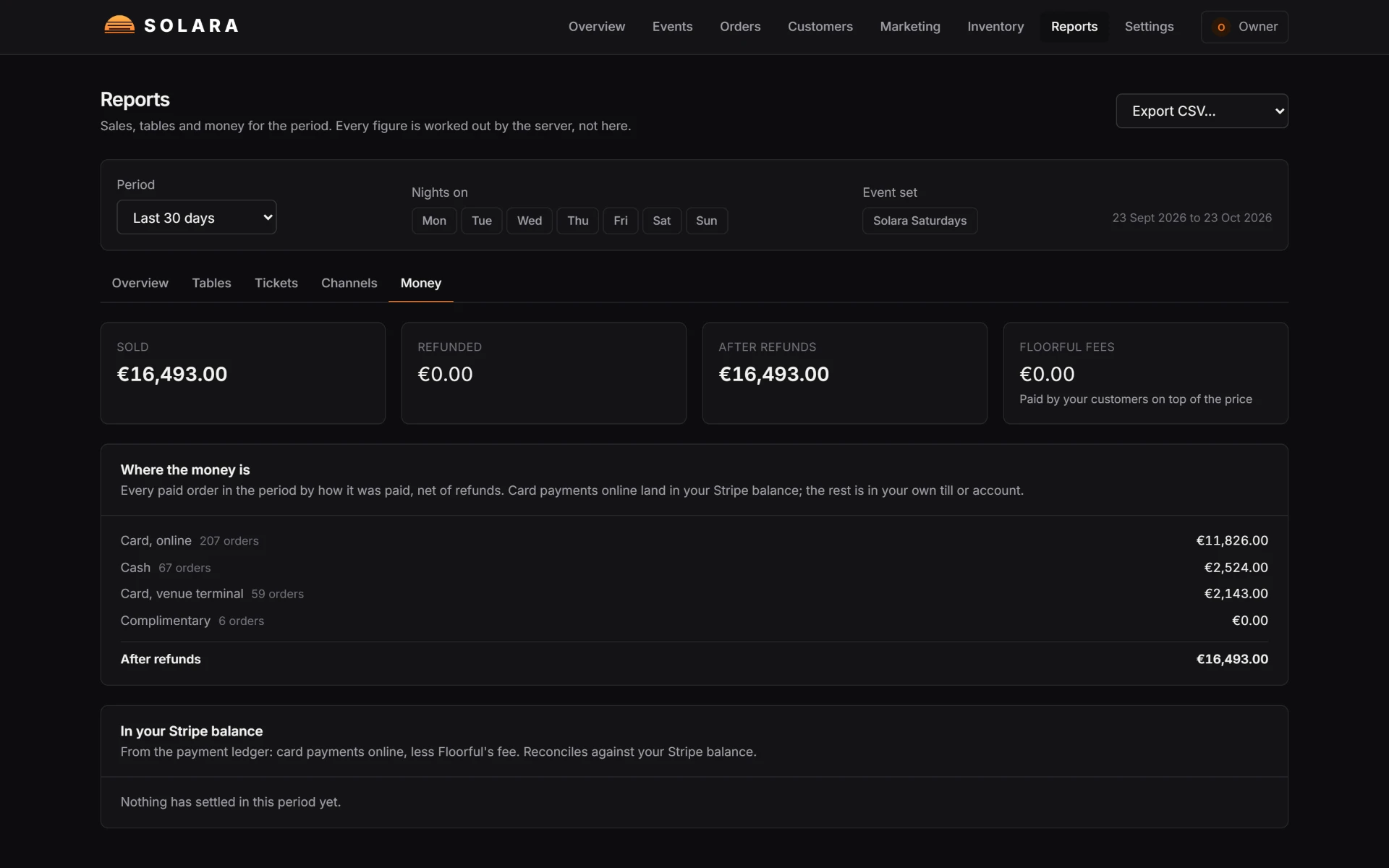
Task: Toggle the Thu night filter
Action: click(x=578, y=221)
